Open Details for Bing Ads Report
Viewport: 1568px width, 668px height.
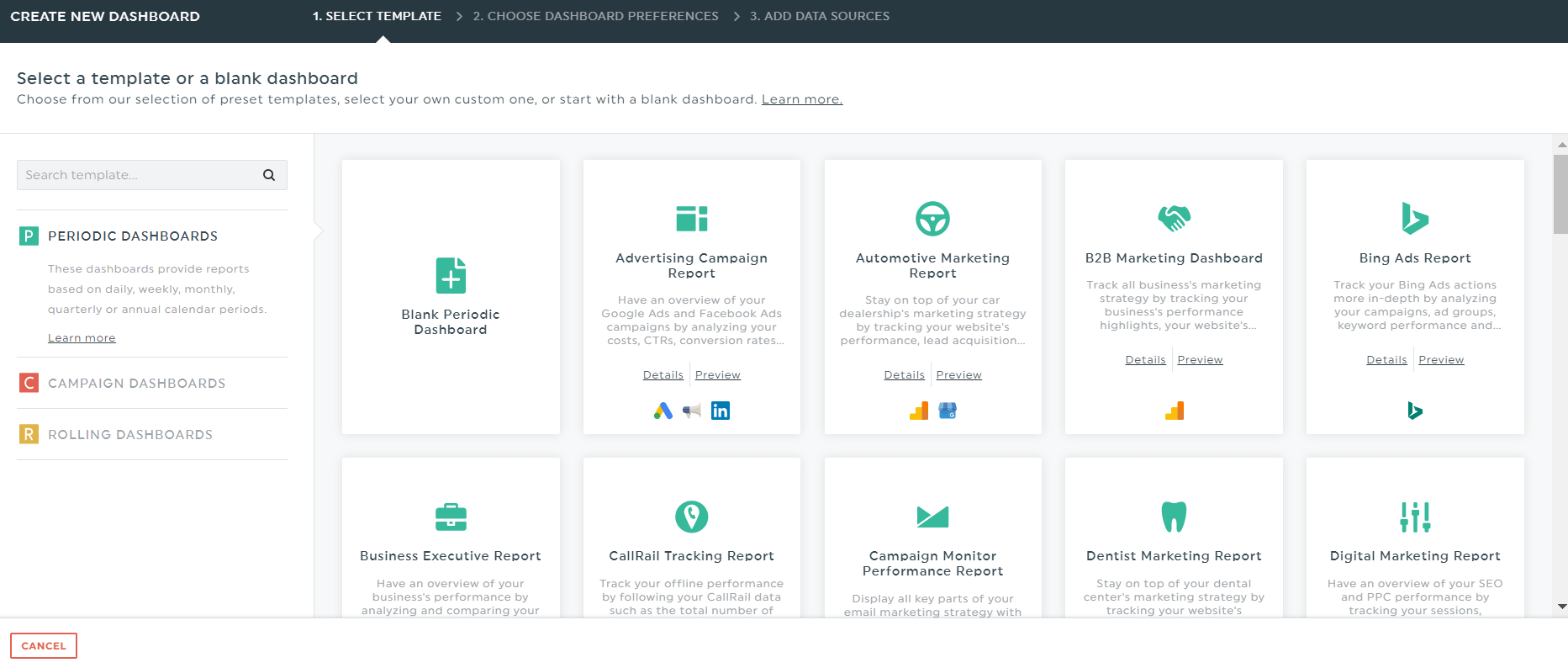click(x=1387, y=359)
